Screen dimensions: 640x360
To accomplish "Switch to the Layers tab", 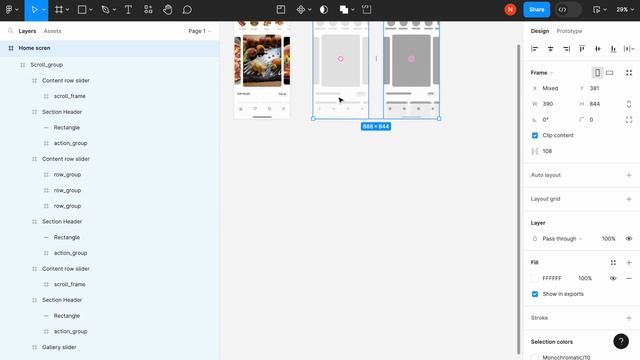I will pyautogui.click(x=27, y=31).
